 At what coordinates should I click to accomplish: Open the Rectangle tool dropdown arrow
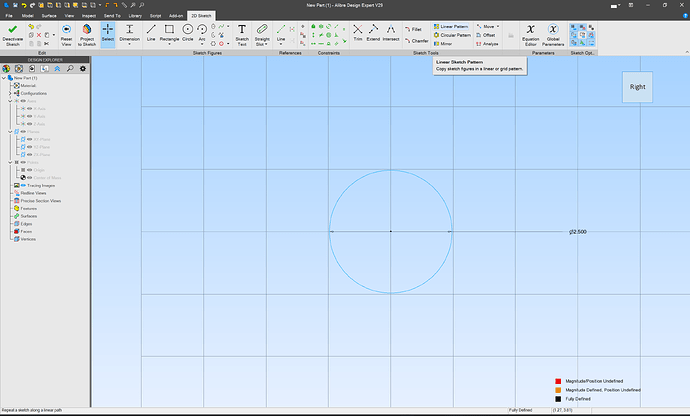point(169,44)
